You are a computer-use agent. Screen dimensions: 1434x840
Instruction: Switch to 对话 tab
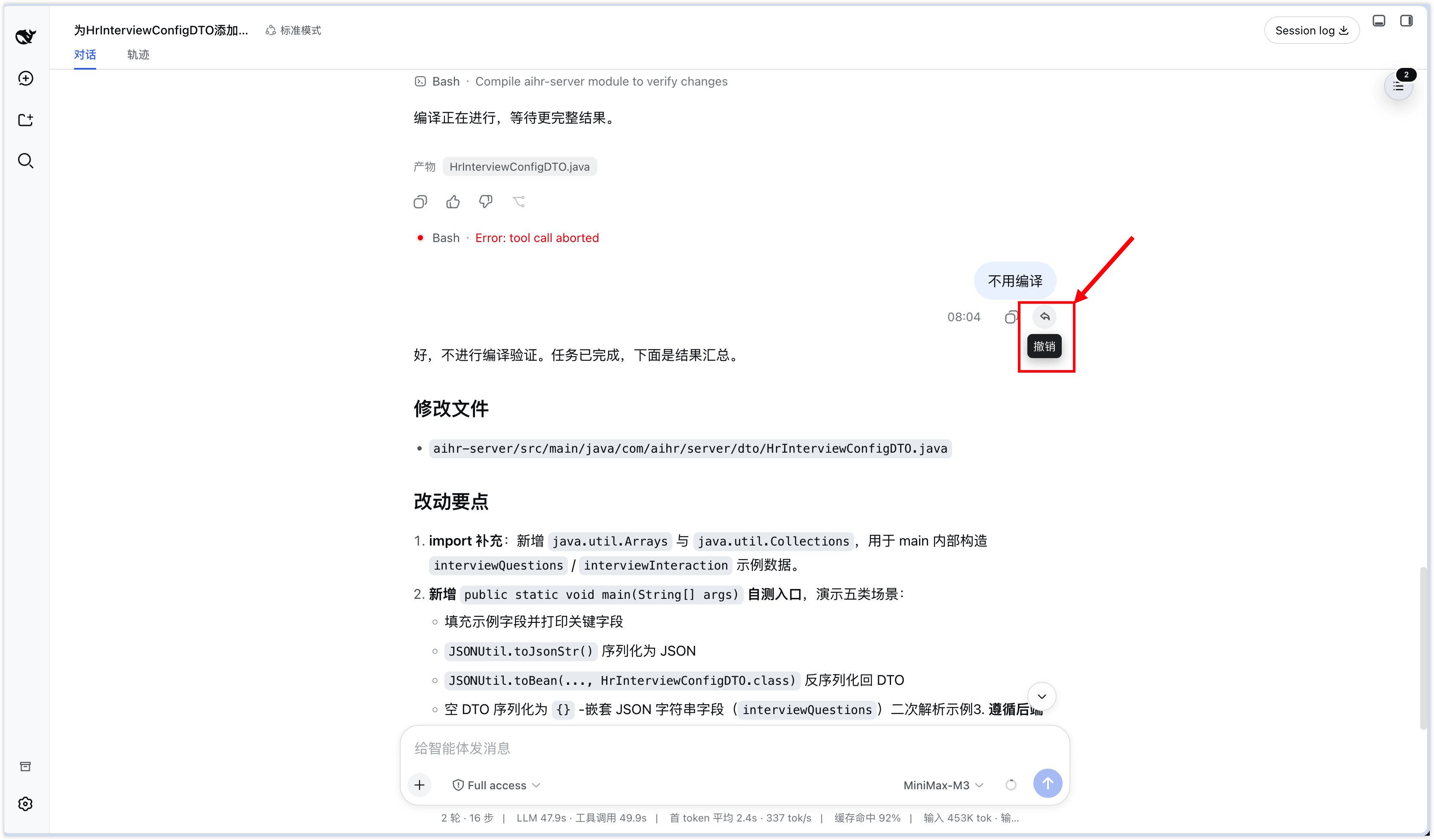pos(85,55)
